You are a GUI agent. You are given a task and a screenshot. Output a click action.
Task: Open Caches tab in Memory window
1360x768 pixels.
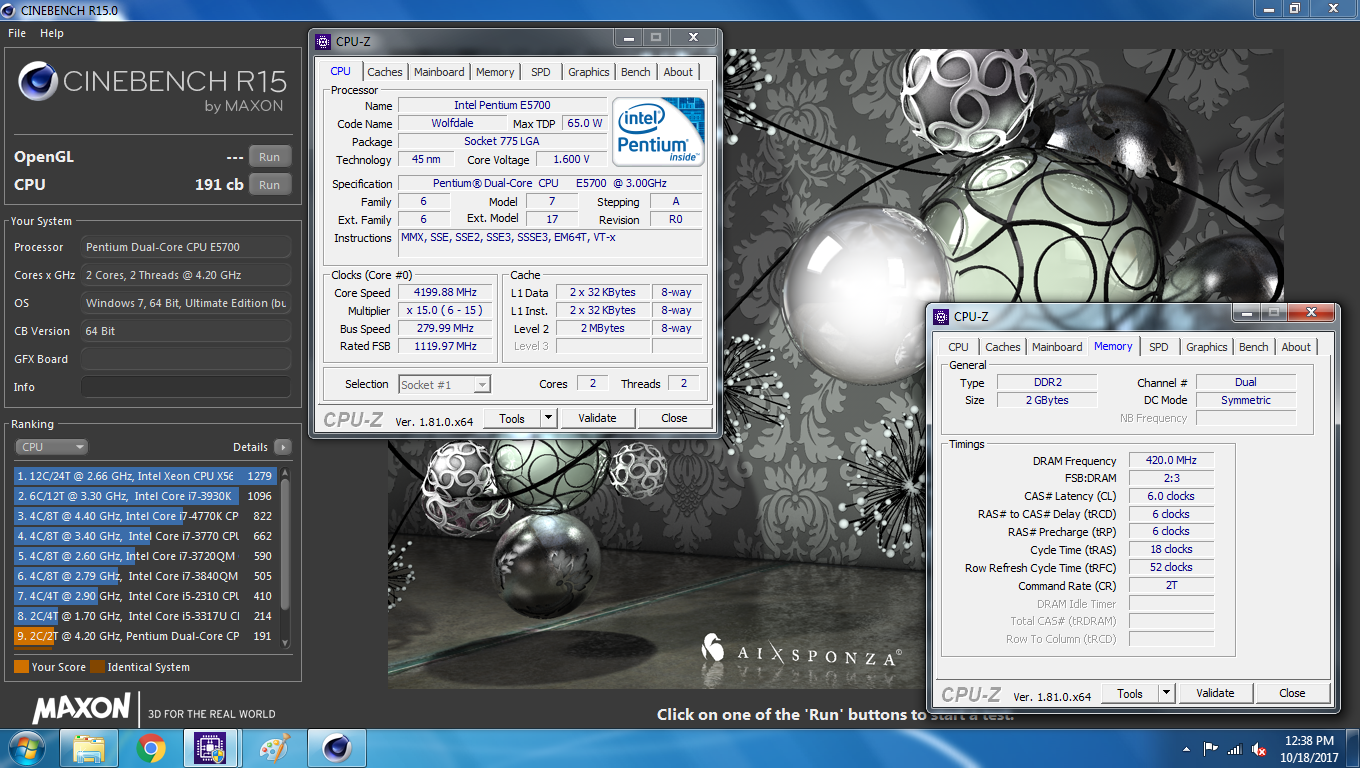pos(1002,347)
